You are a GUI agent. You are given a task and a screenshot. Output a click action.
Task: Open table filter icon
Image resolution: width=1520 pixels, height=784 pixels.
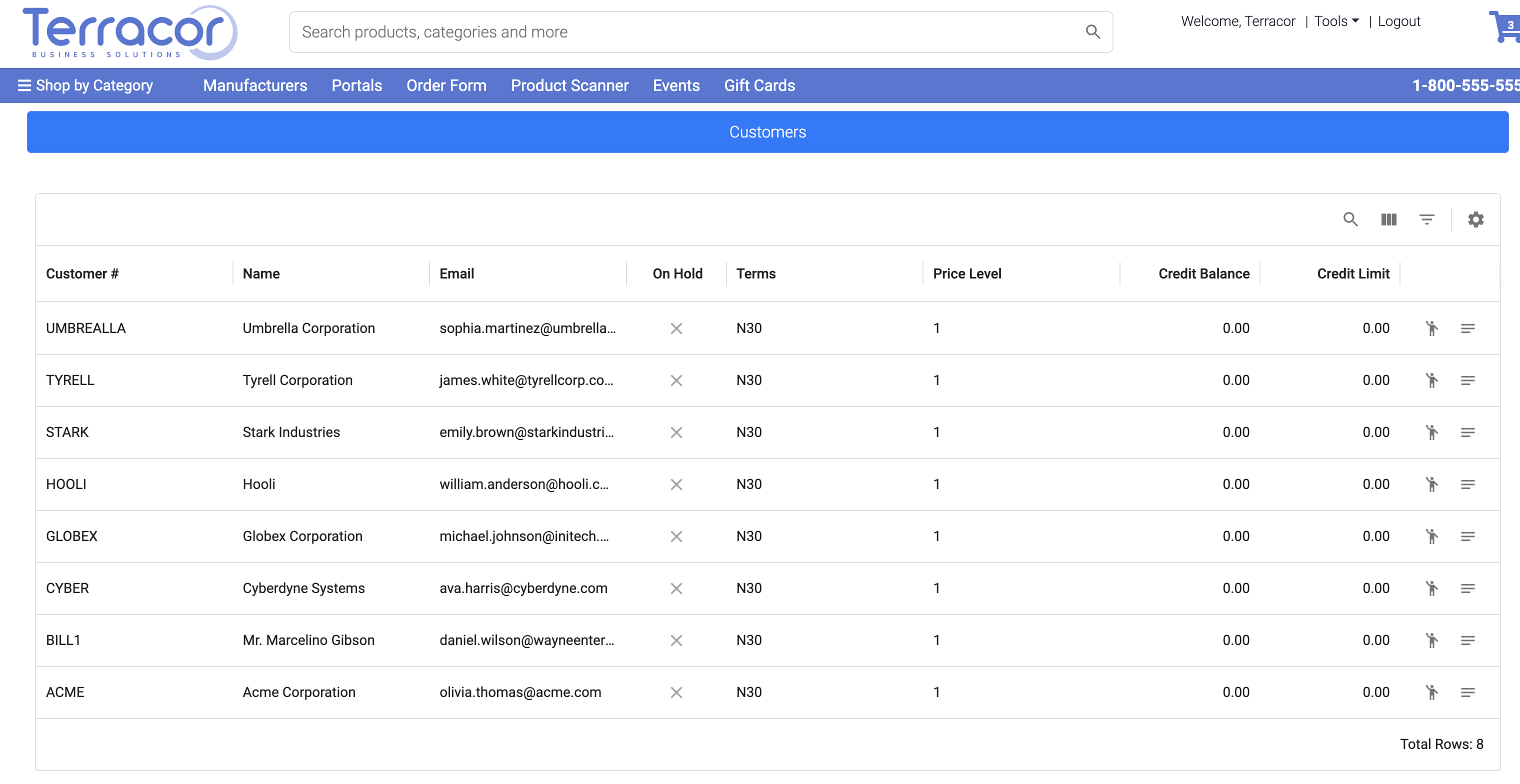click(x=1426, y=219)
